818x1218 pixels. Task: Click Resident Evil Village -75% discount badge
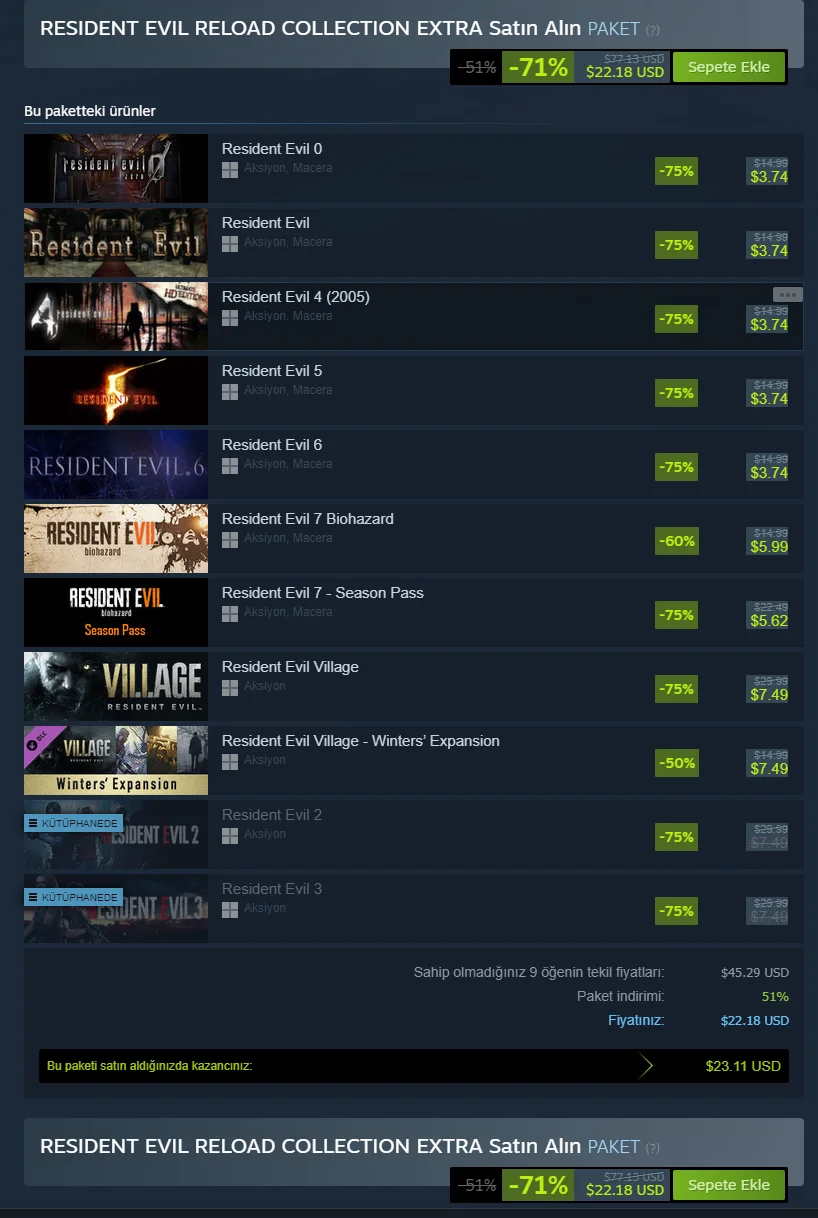677,689
